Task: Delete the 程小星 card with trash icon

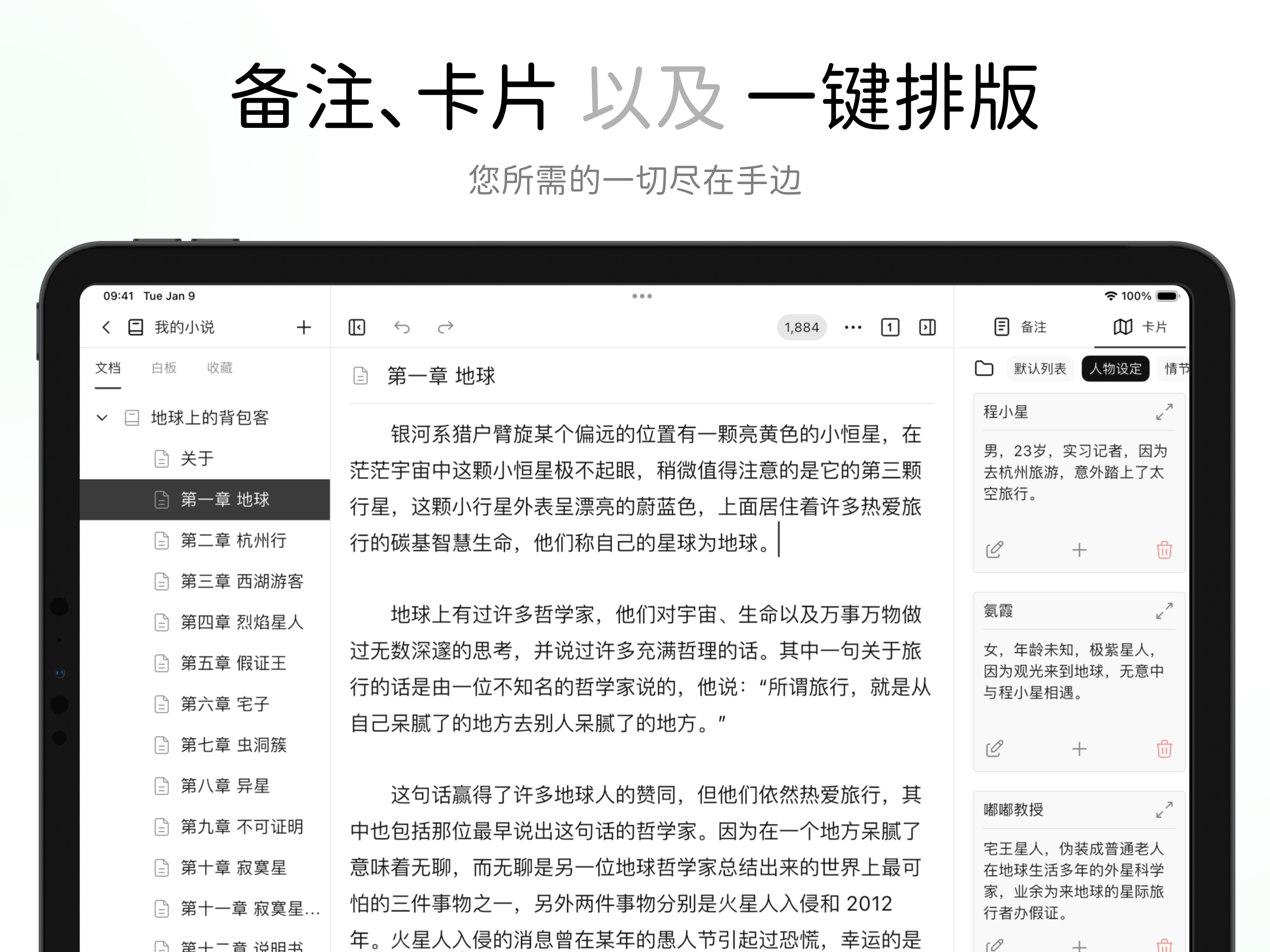Action: [x=1164, y=550]
